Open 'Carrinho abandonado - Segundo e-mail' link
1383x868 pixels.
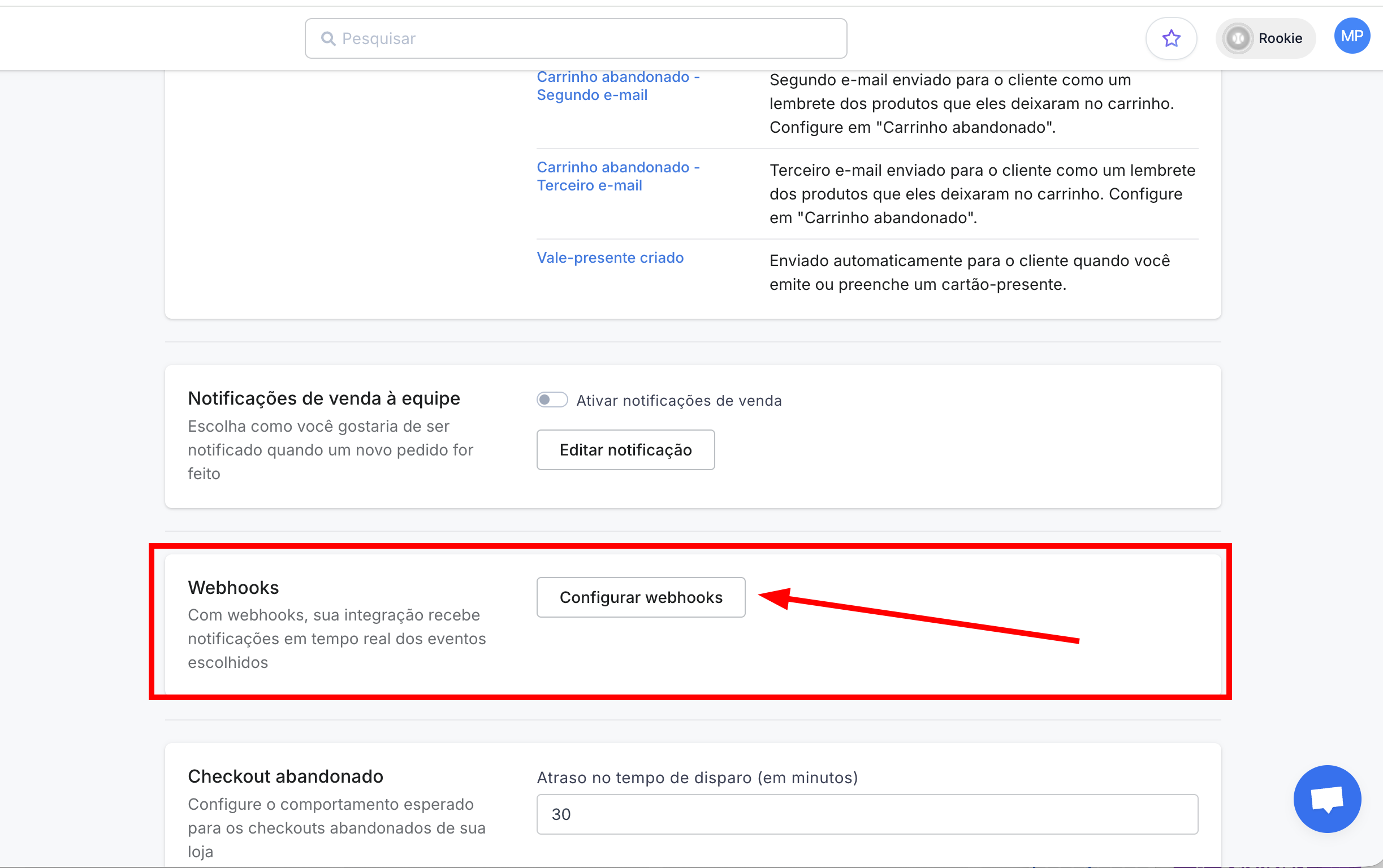[x=617, y=86]
